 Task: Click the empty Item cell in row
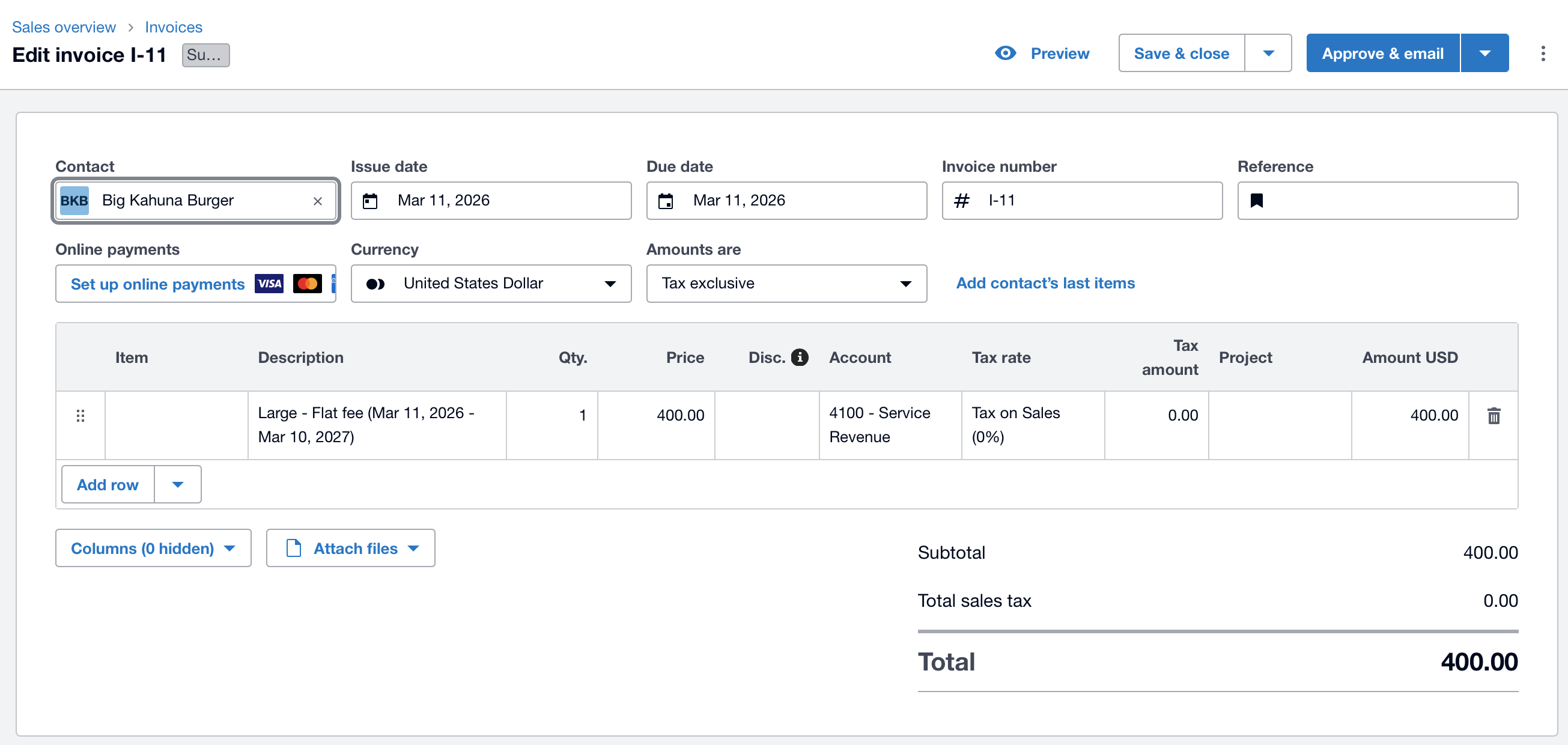point(177,425)
